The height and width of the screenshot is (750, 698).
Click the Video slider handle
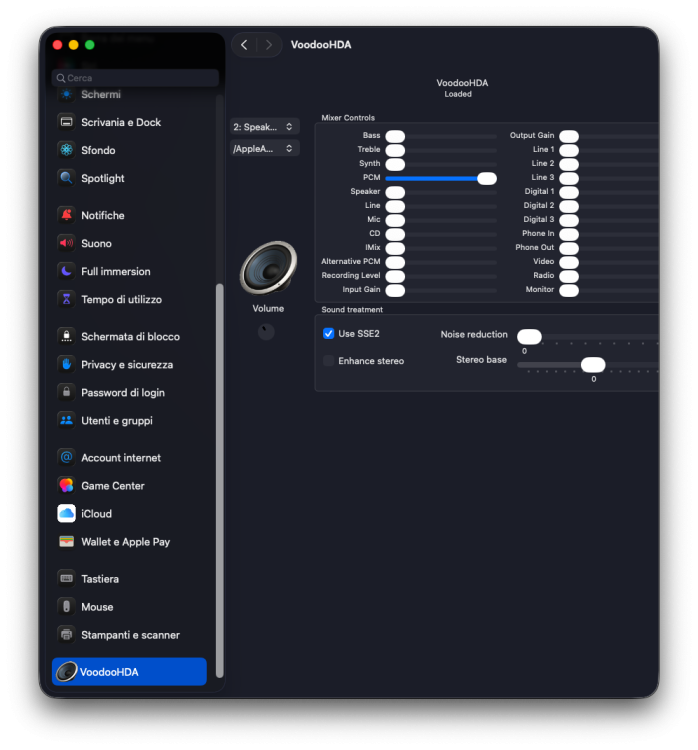(569, 263)
